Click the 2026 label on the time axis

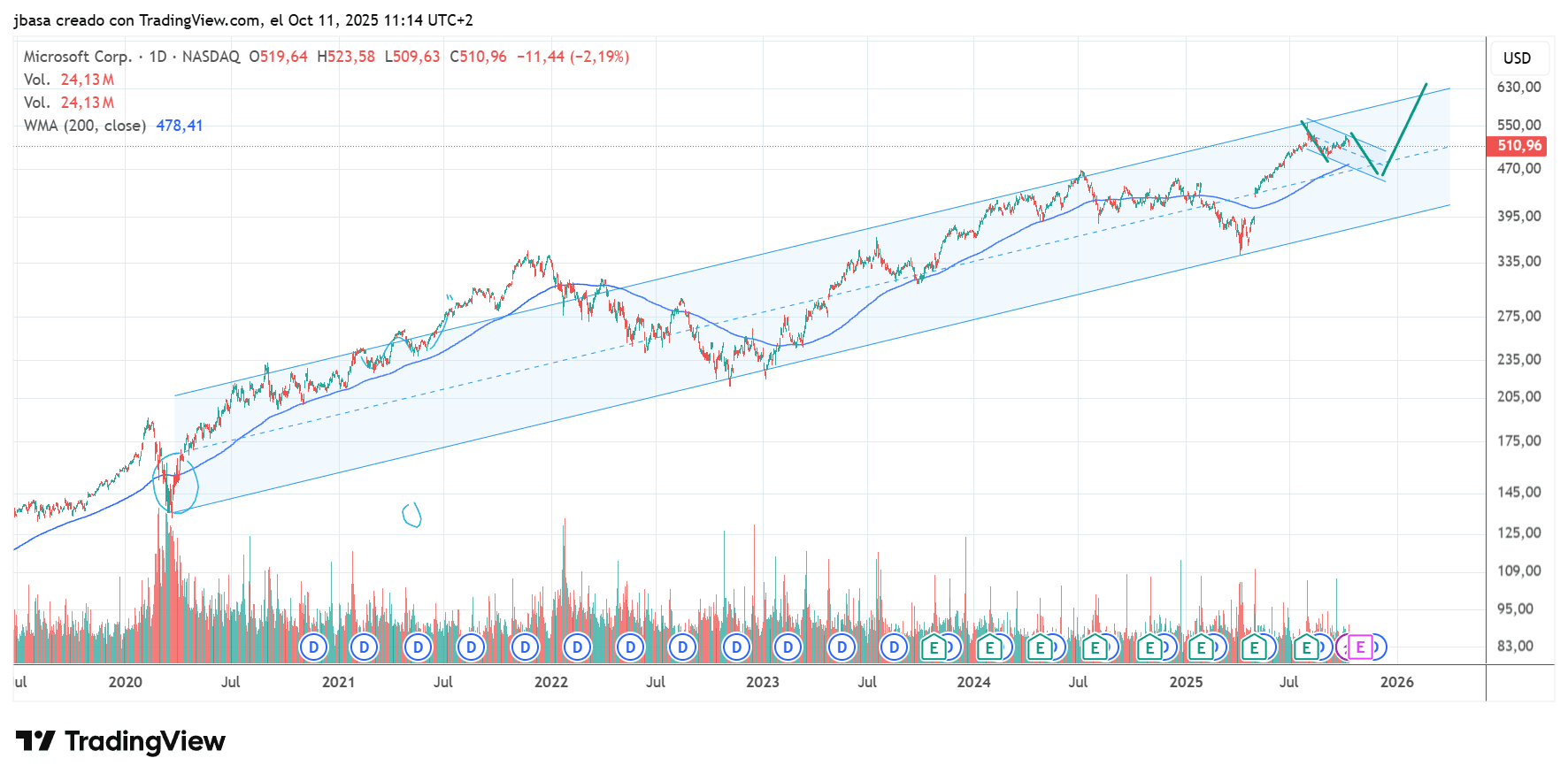1396,682
